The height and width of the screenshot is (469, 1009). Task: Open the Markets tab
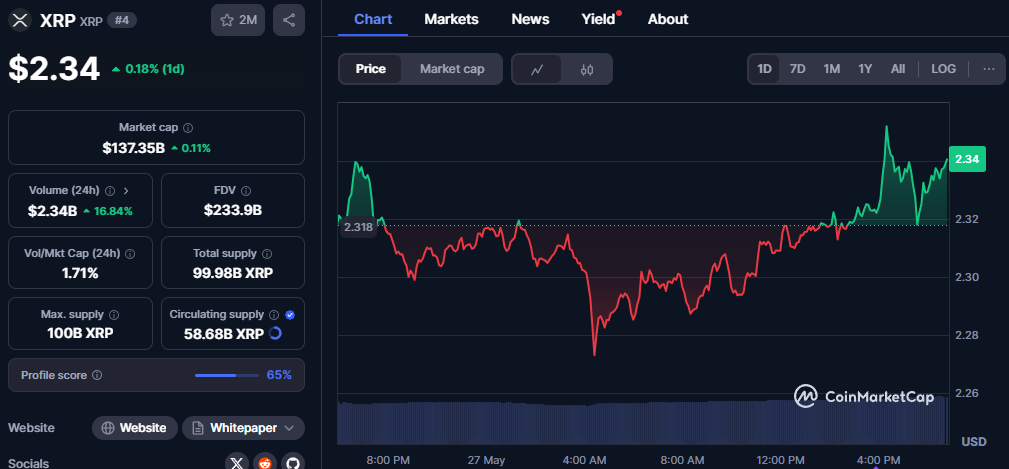coord(451,19)
